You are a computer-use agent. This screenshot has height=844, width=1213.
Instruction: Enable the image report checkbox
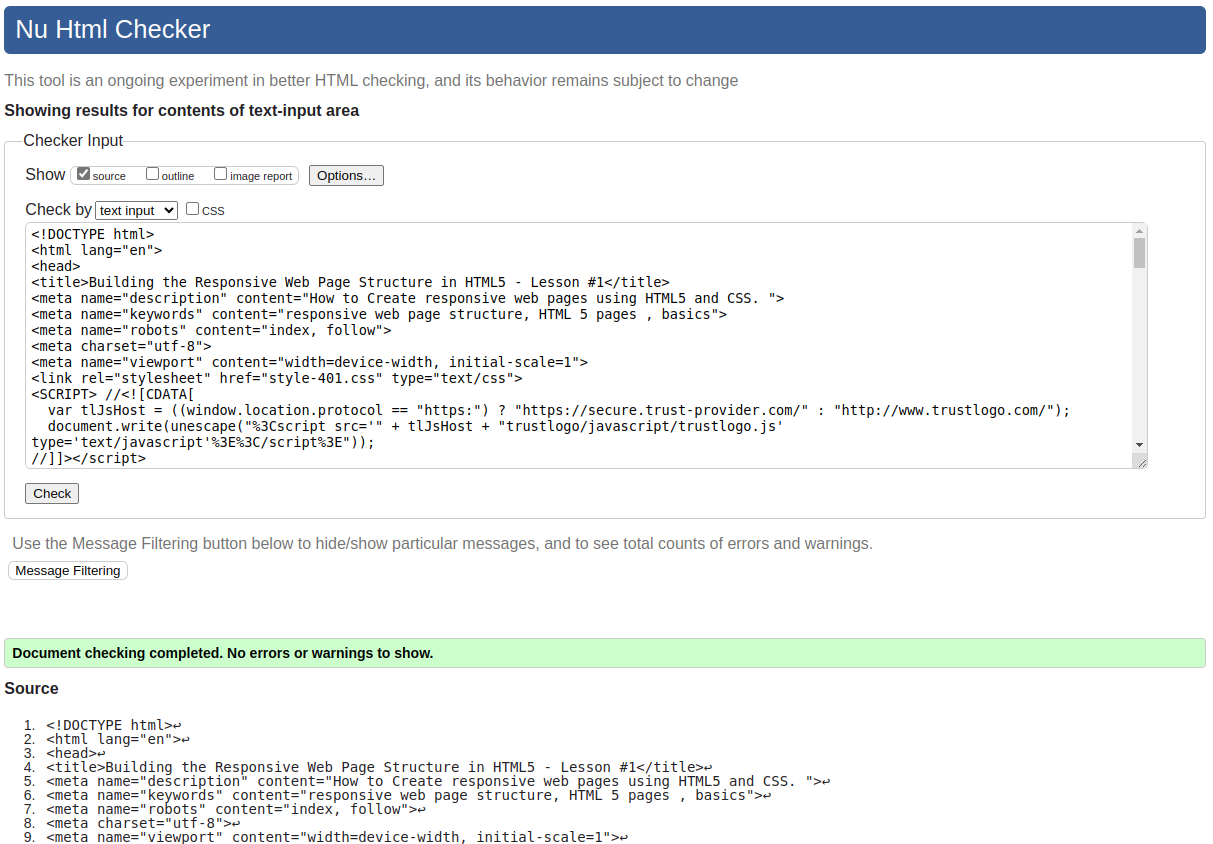[x=221, y=174]
